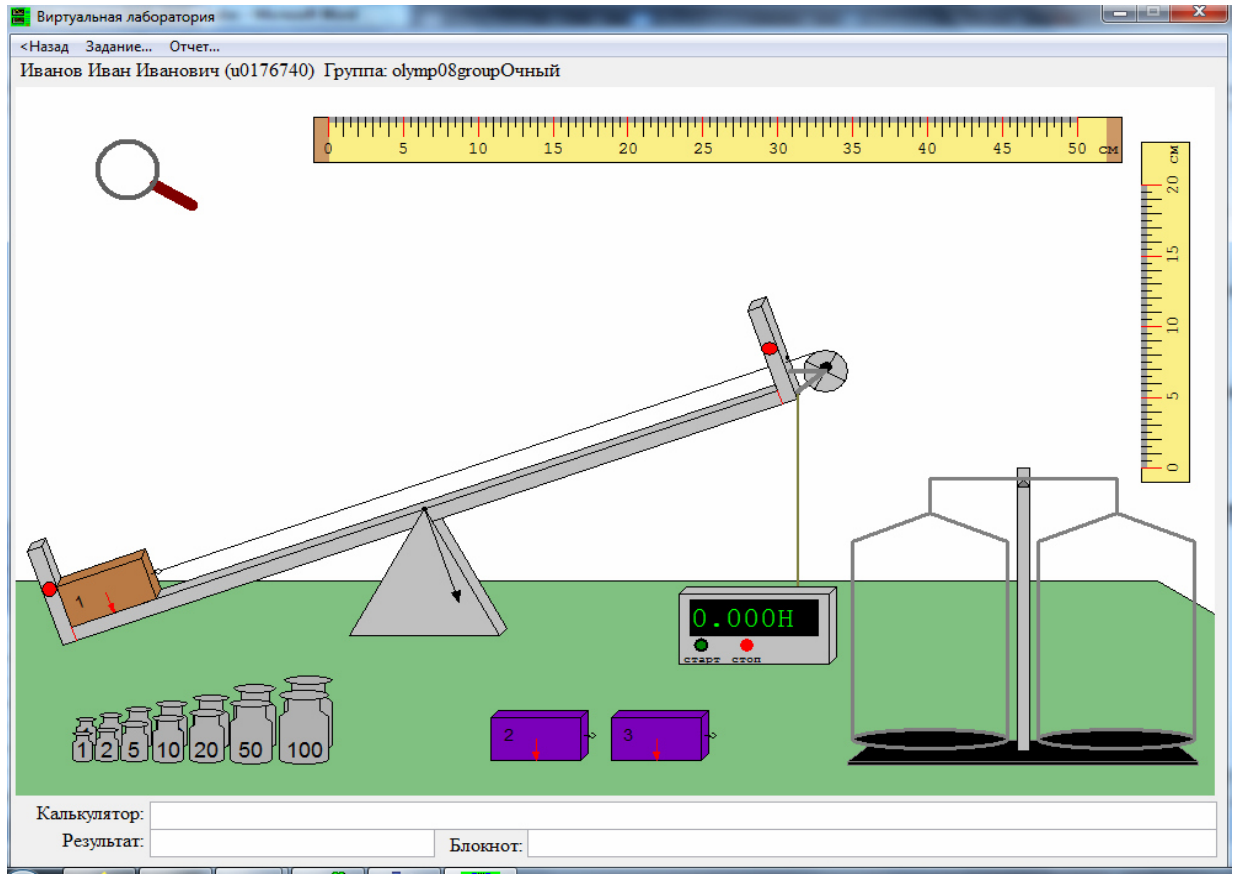The width and height of the screenshot is (1237, 879).
Task: Click the purple block labeled 2
Action: 538,735
